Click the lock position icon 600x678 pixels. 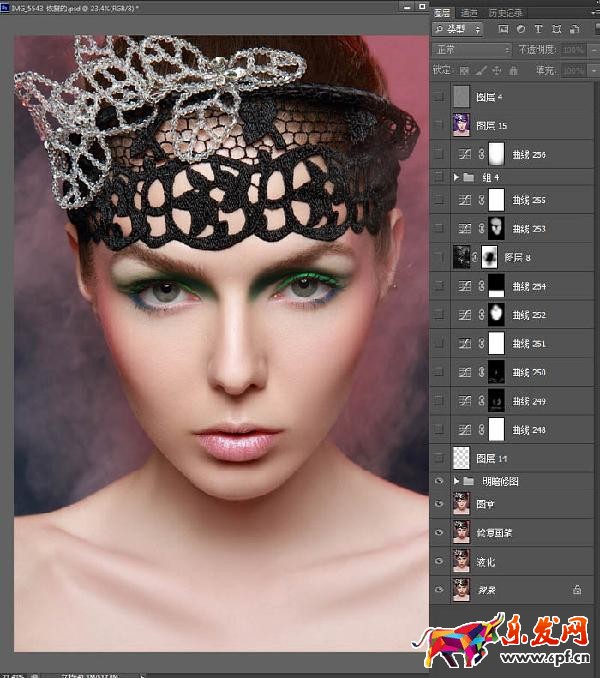click(497, 71)
